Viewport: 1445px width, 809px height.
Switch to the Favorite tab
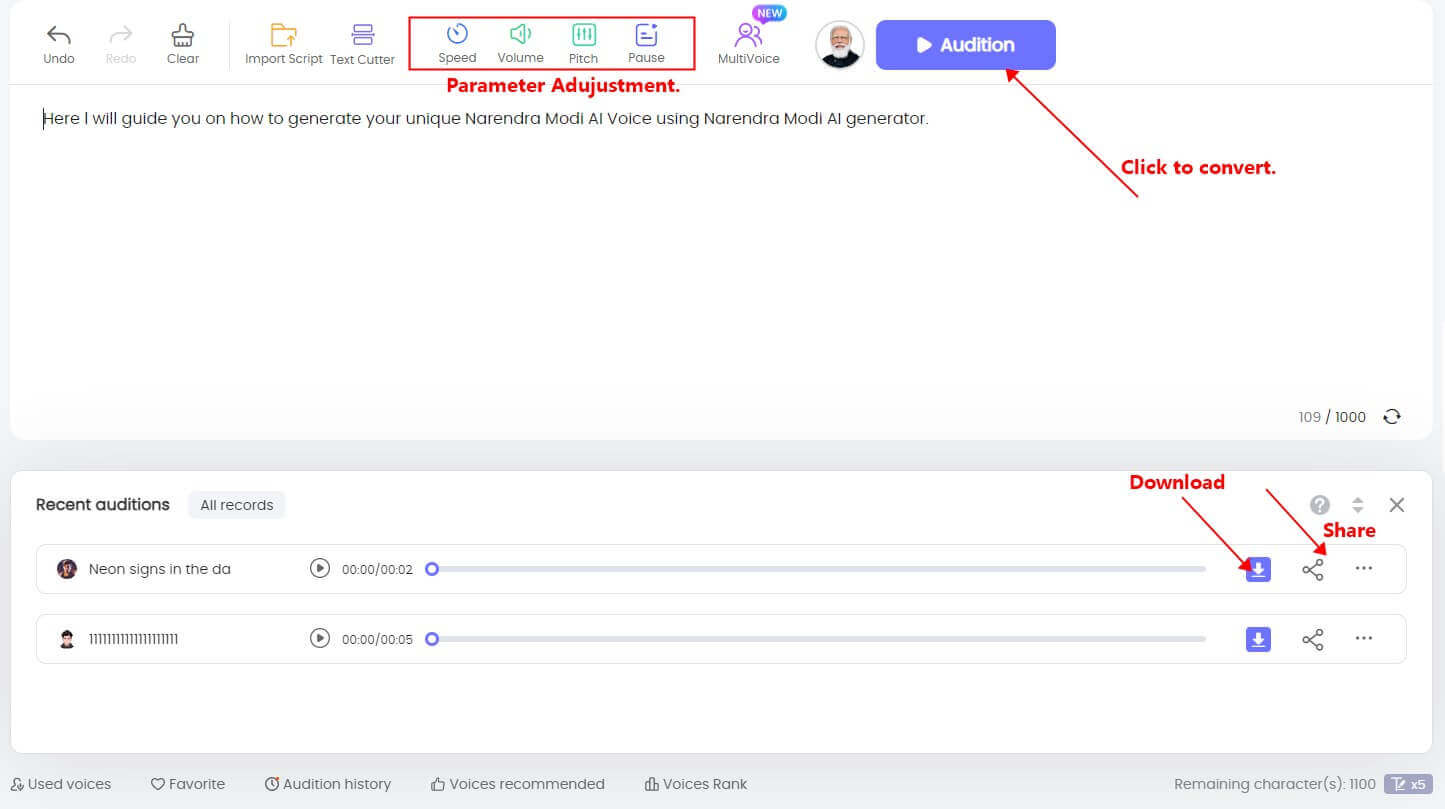click(x=188, y=784)
